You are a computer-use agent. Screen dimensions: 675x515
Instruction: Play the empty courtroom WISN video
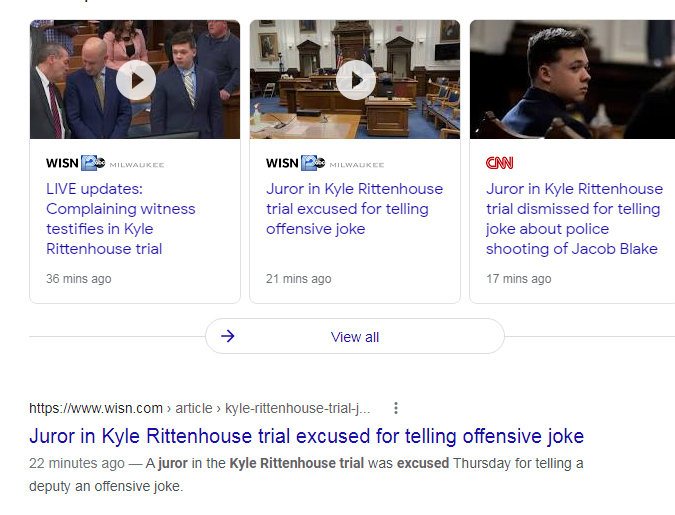tap(356, 80)
